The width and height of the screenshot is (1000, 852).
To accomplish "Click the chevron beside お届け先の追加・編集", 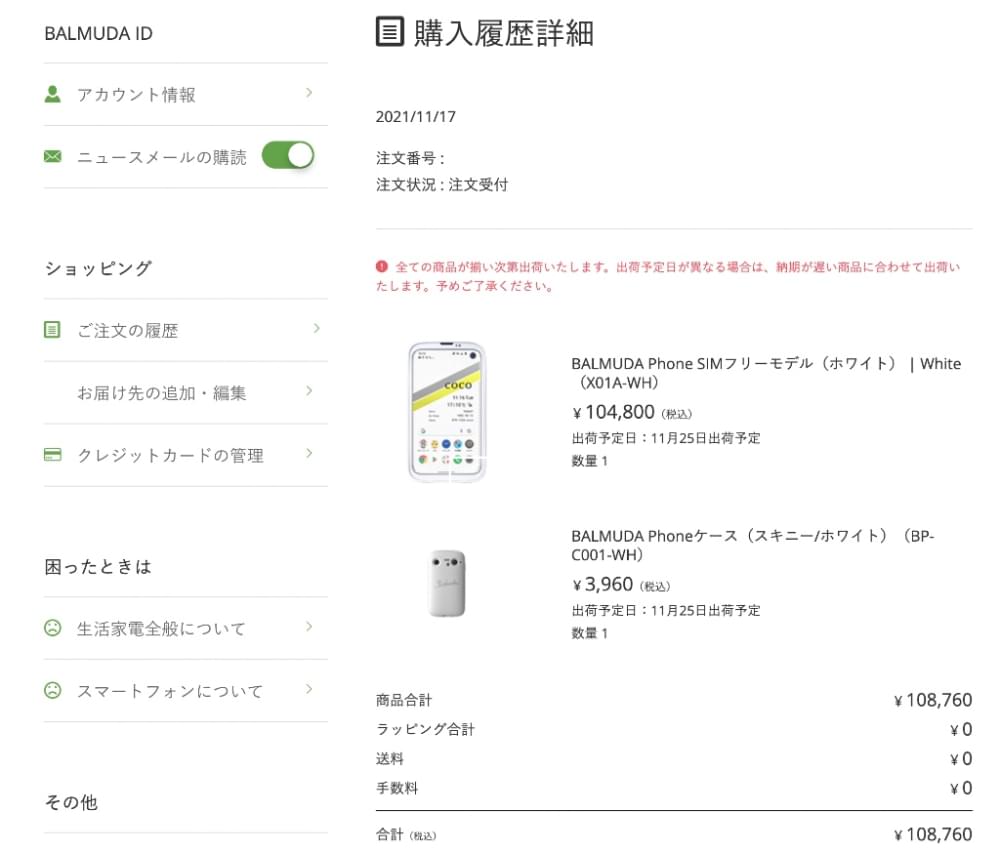I will pos(309,391).
